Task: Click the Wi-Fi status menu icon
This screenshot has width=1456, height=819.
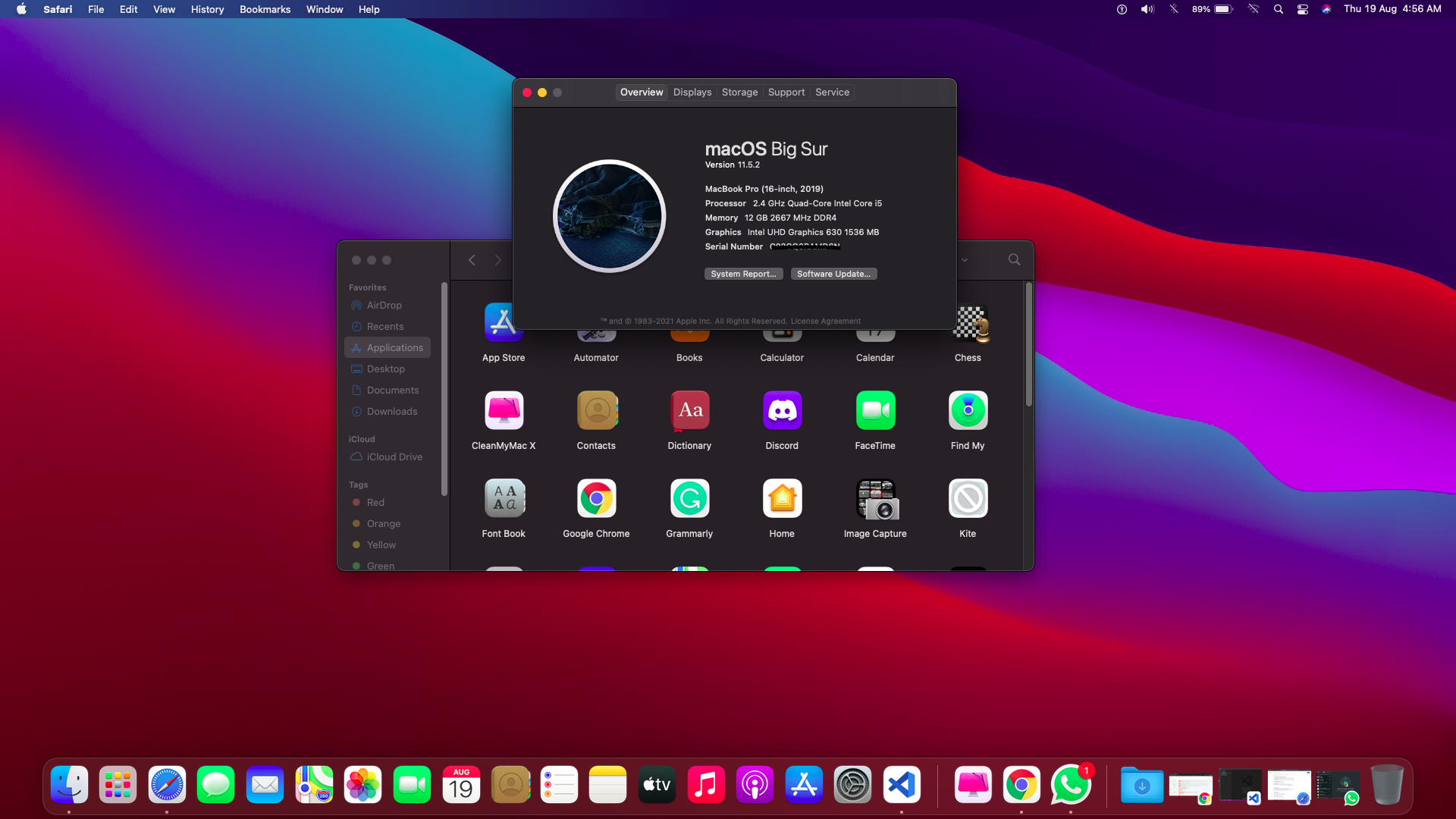Action: [x=1254, y=9]
